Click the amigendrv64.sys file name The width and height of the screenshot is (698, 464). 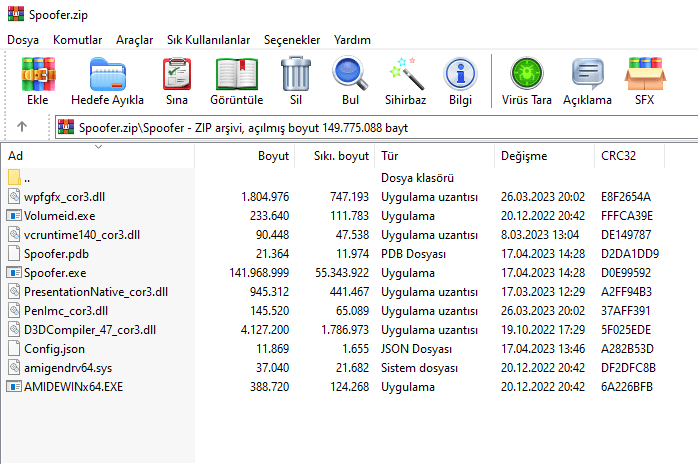point(68,368)
